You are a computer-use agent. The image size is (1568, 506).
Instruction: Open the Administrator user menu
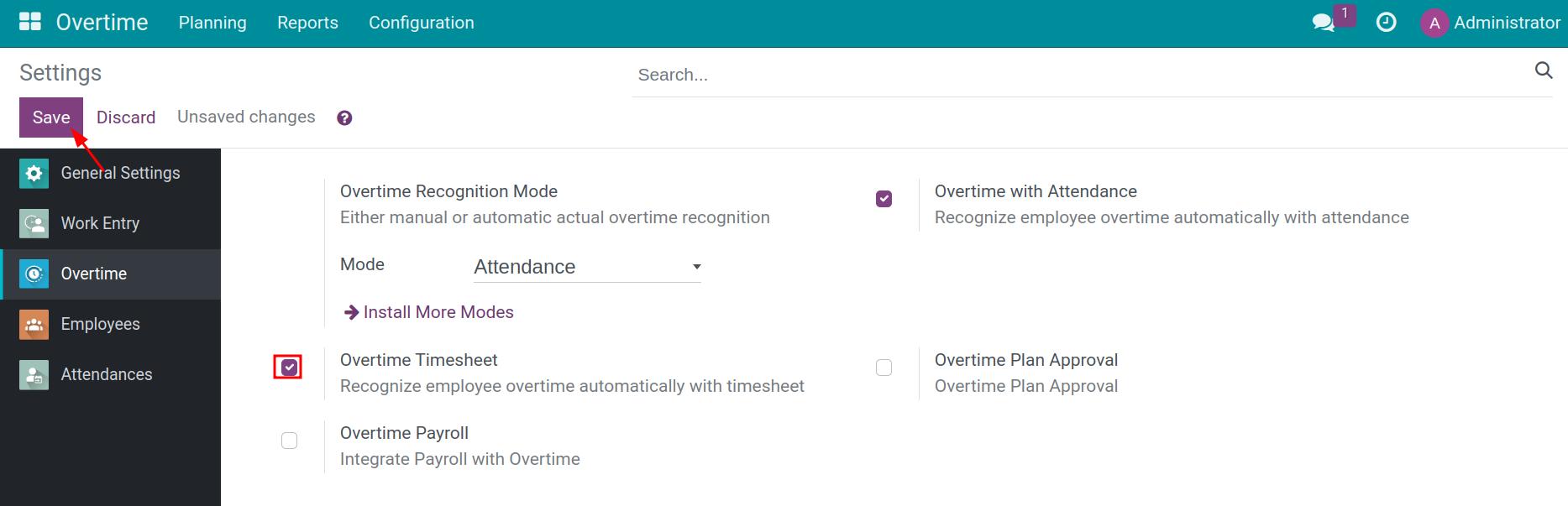pos(1490,23)
